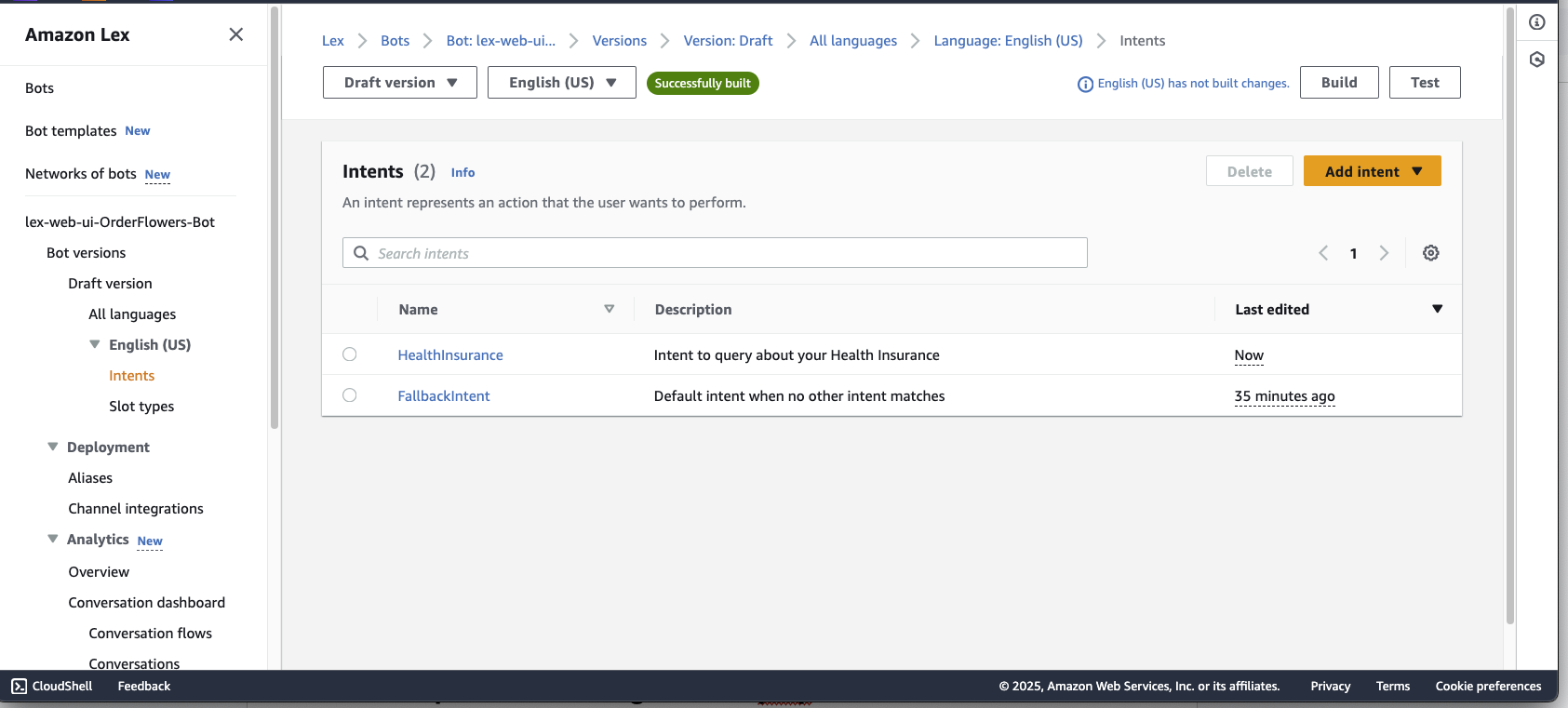Screen dimensions: 1568x708
Task: Open Slot types in the sidebar
Action: tap(141, 407)
